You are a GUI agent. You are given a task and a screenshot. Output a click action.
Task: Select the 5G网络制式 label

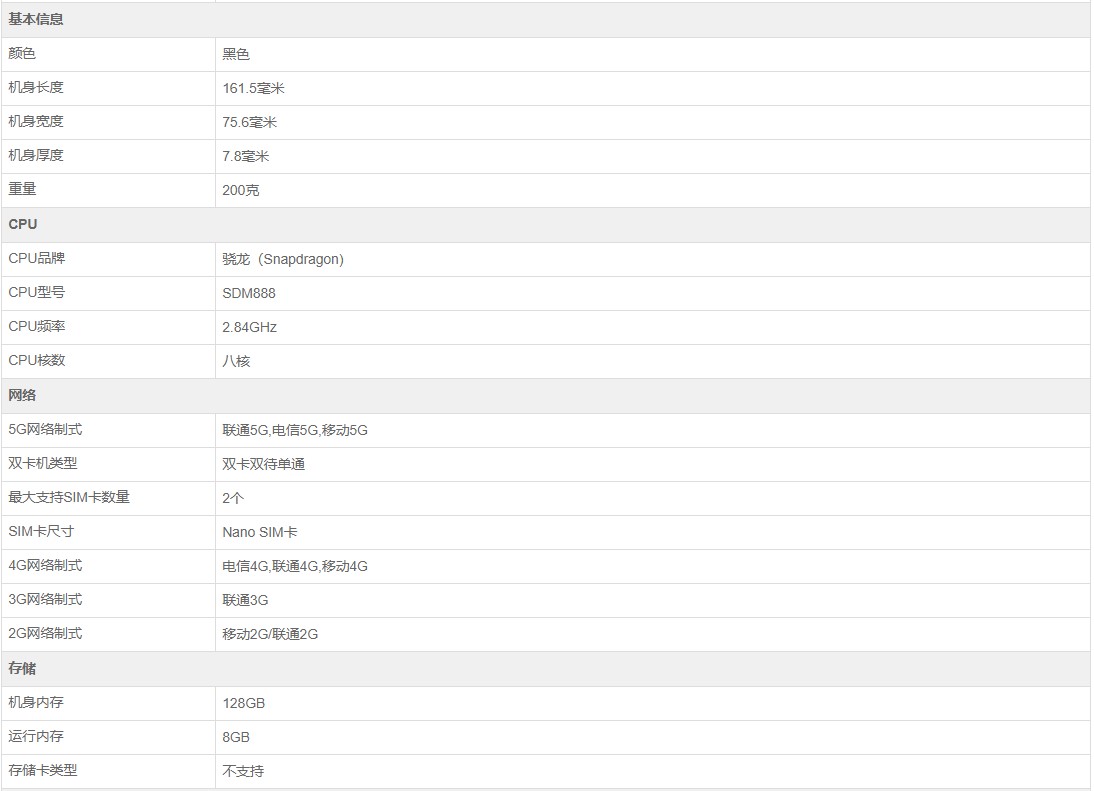click(x=45, y=430)
